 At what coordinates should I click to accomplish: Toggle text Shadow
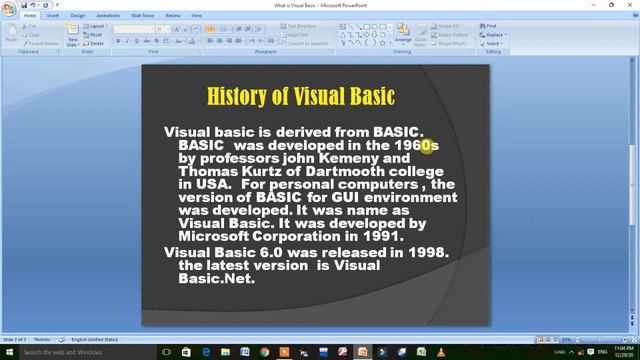(x=156, y=41)
